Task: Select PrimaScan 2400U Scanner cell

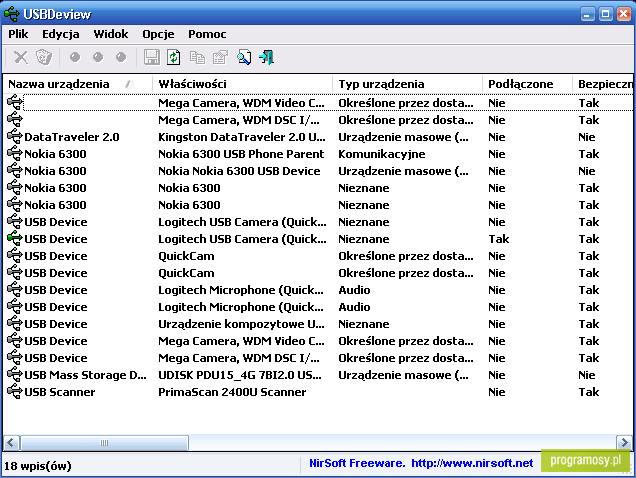Action: (232, 392)
